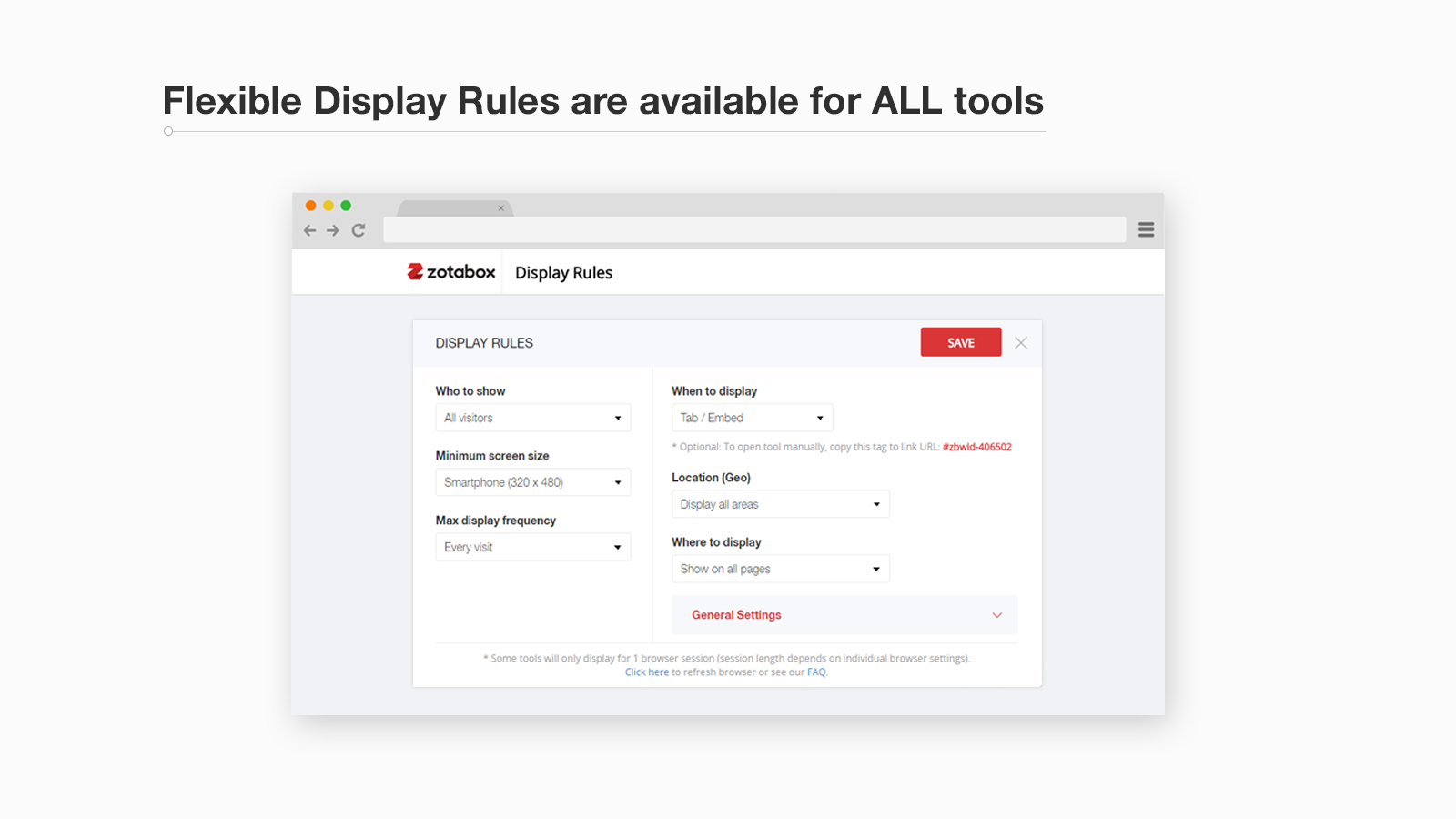Click the browser forward arrow
The width and height of the screenshot is (1456, 819).
point(332,230)
